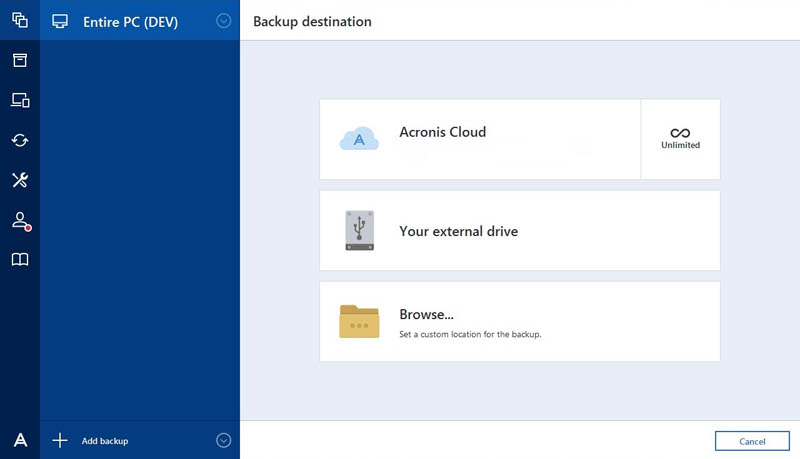Open the Backup section in the sidebar

tap(20, 20)
